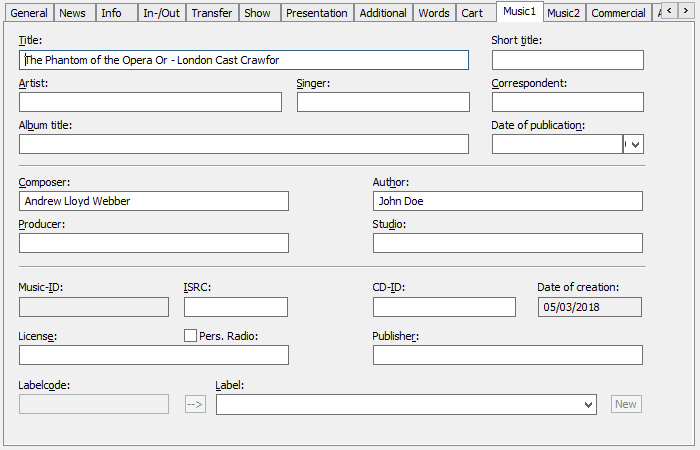Focus the Album title field

click(x=243, y=144)
